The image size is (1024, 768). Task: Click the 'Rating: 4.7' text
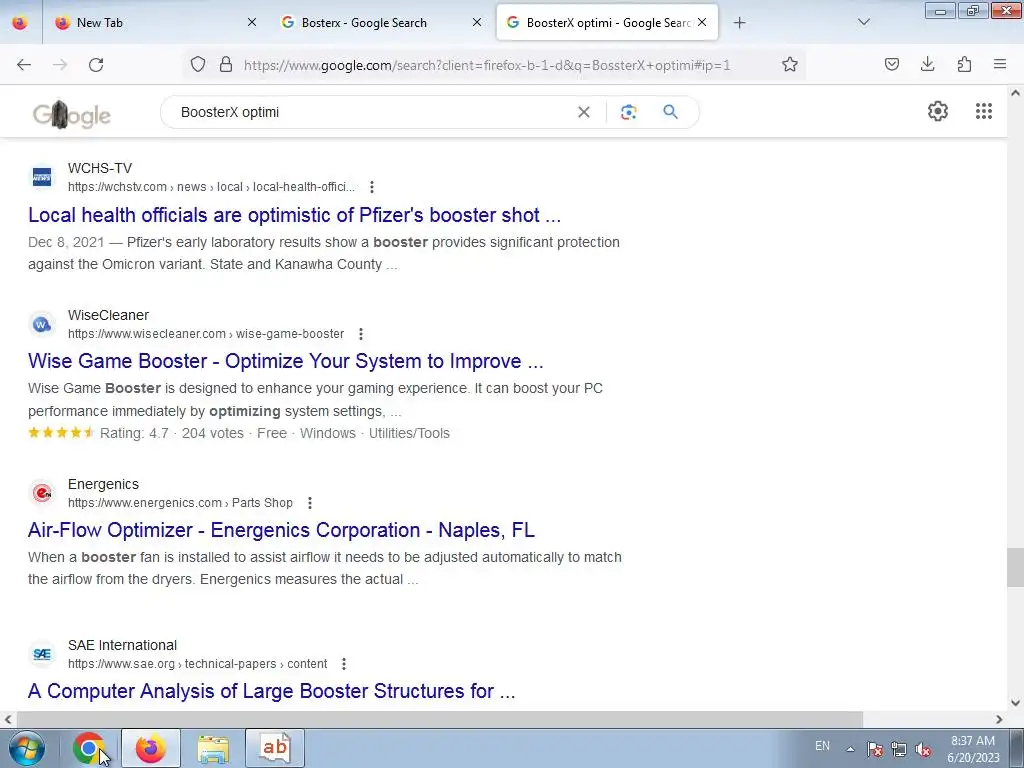pos(134,434)
